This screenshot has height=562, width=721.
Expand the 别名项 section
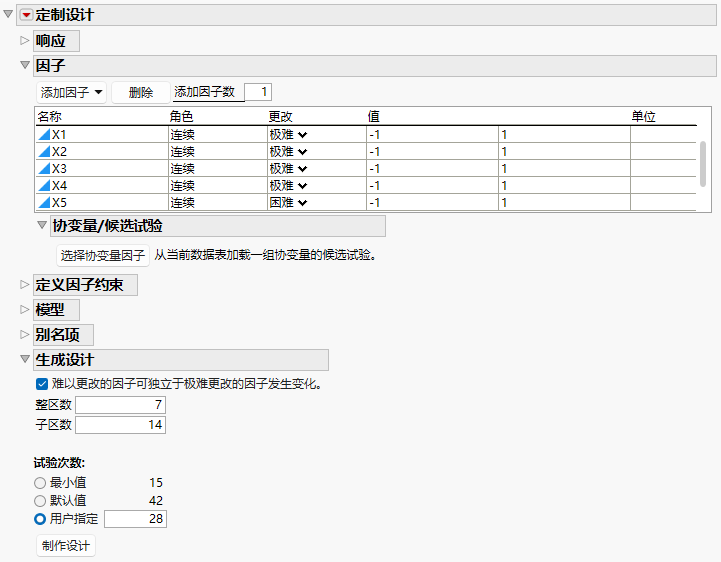(24, 334)
